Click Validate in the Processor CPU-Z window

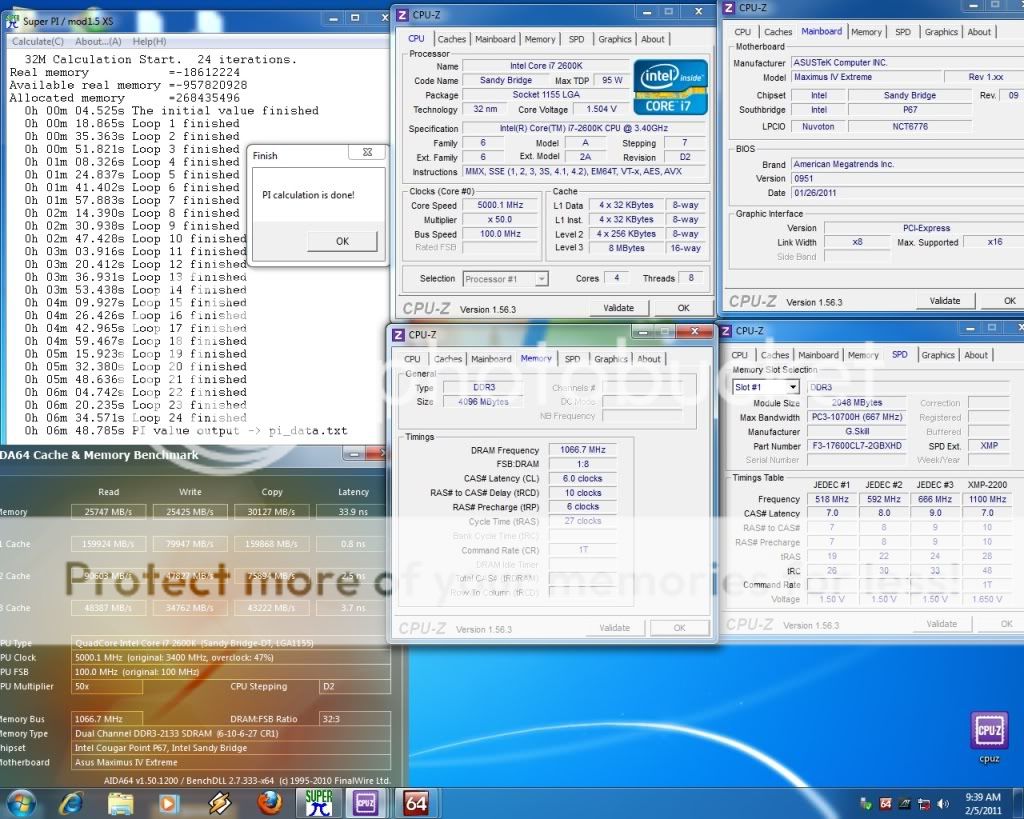[618, 308]
